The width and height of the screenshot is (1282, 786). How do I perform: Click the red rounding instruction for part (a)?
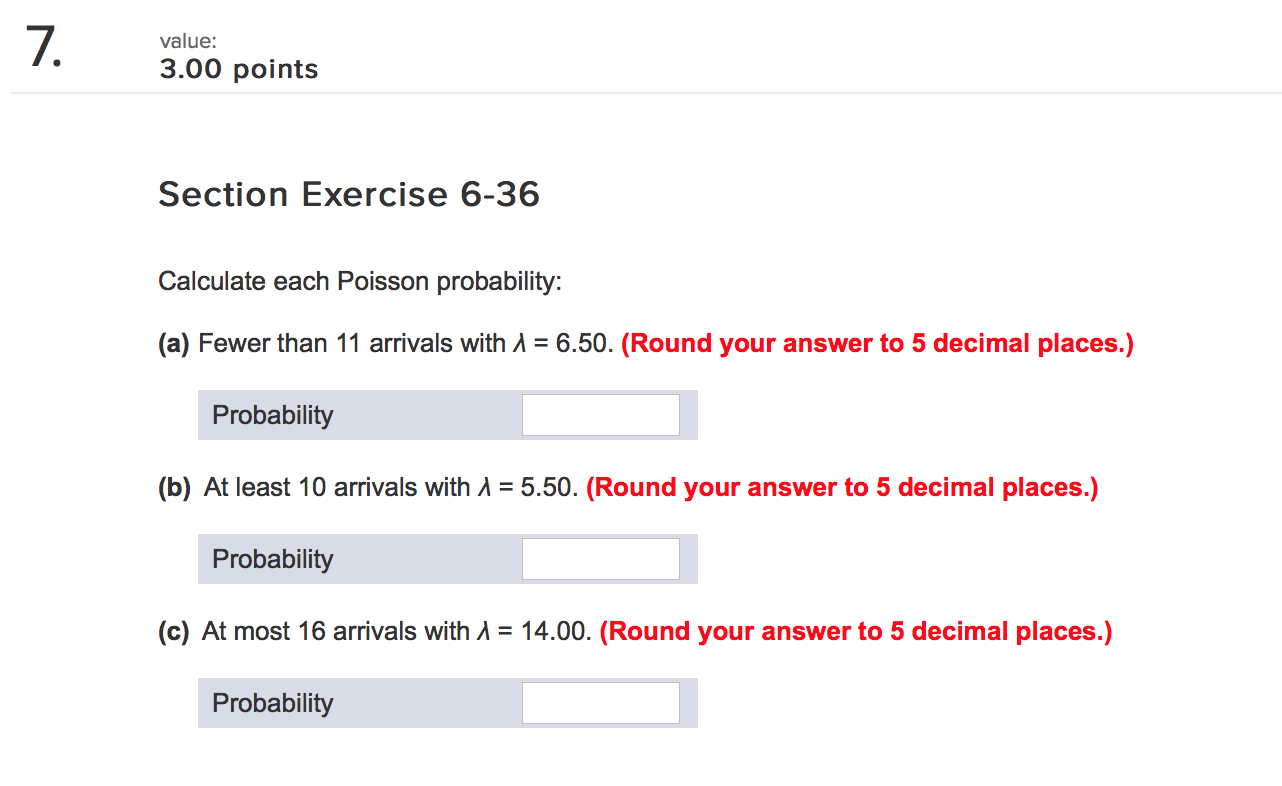point(877,343)
